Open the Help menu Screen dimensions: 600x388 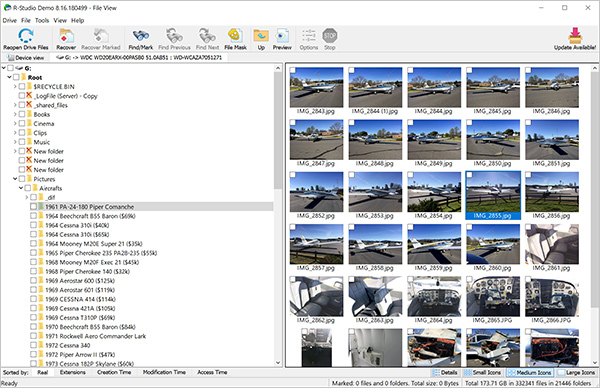(x=77, y=20)
